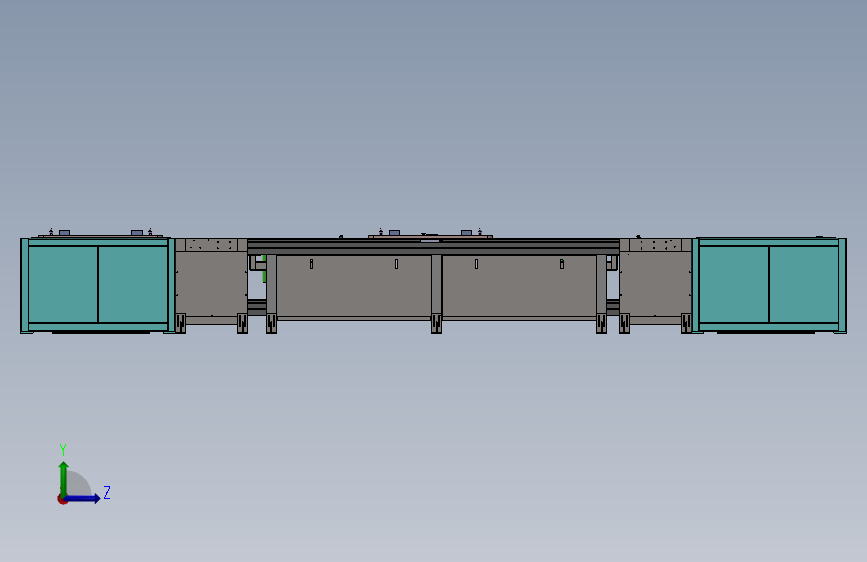Select the left door of the left teal cabinet
The image size is (867, 562).
click(x=63, y=284)
